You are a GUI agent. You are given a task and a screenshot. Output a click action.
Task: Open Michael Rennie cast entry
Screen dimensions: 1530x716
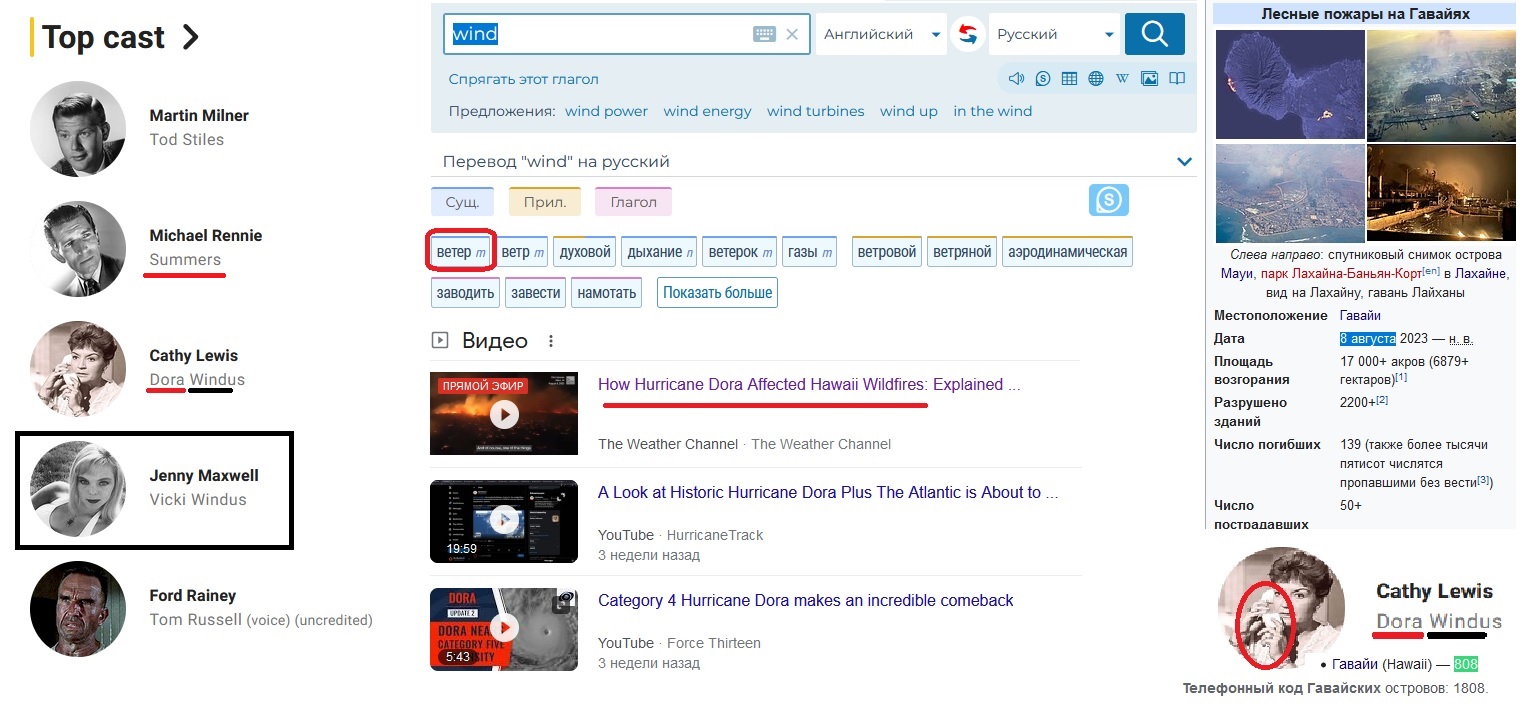coord(206,235)
